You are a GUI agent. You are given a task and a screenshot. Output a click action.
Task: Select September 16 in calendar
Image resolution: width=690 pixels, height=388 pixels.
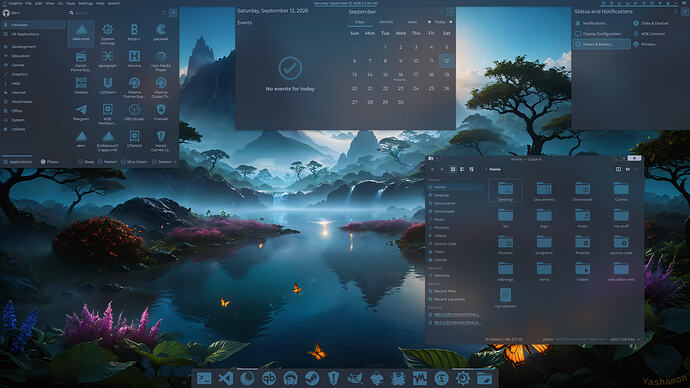pyautogui.click(x=400, y=75)
